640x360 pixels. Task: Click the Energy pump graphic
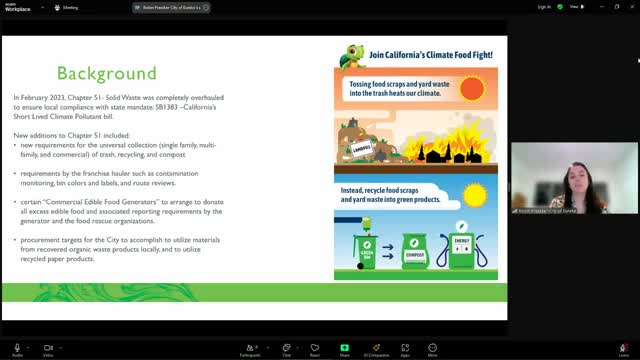462,247
